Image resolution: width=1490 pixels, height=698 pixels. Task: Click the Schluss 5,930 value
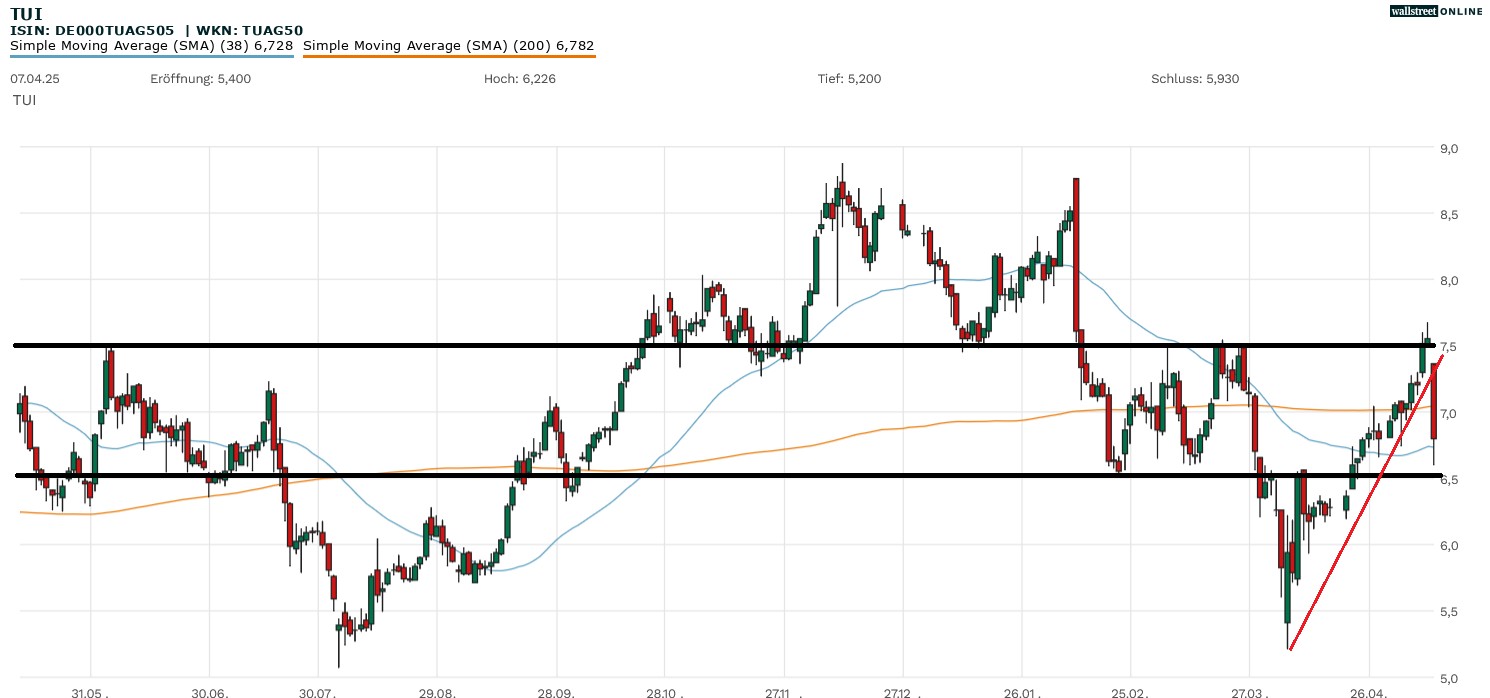point(1195,78)
